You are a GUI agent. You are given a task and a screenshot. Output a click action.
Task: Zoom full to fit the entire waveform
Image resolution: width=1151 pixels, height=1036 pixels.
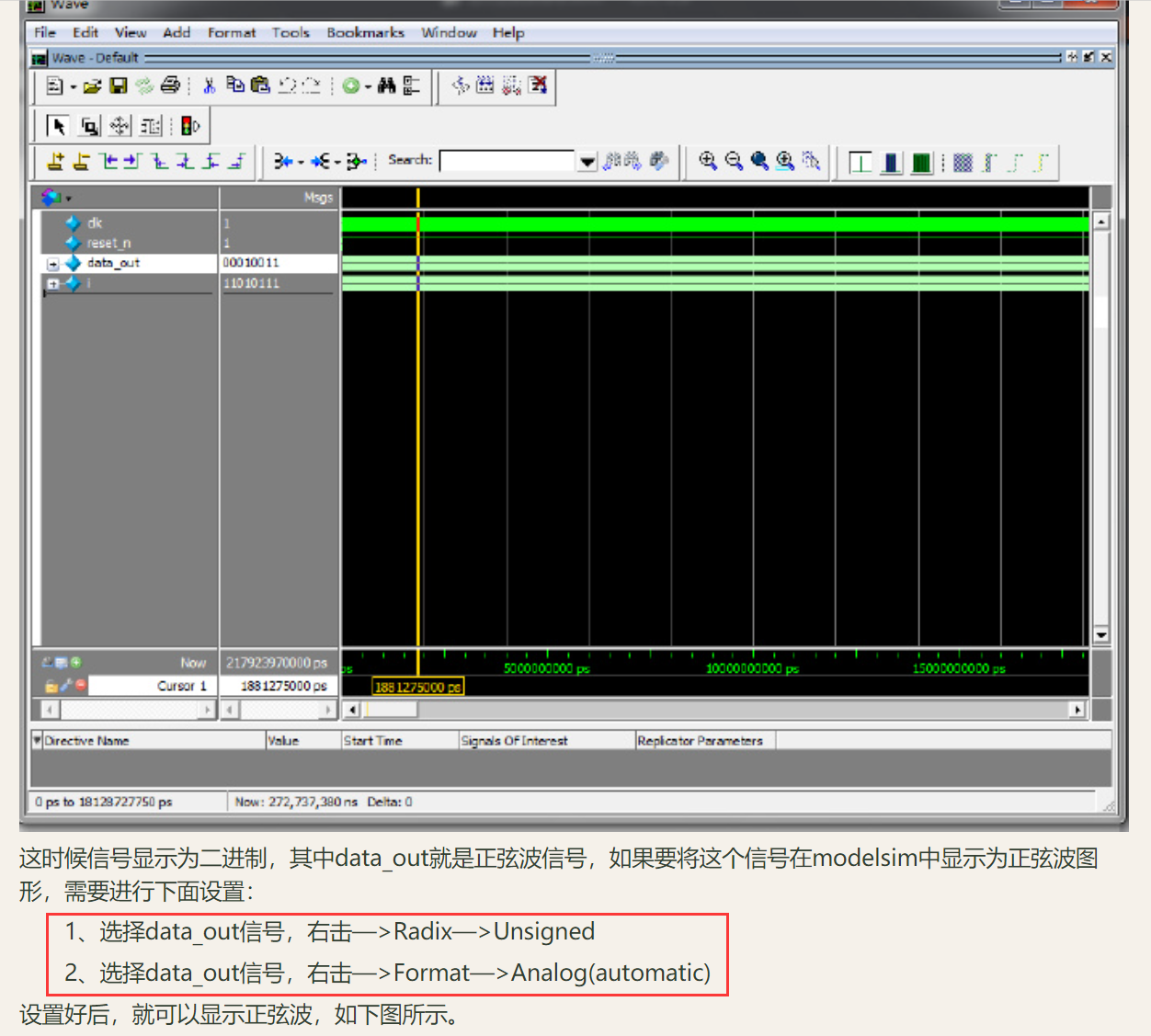[x=759, y=161]
